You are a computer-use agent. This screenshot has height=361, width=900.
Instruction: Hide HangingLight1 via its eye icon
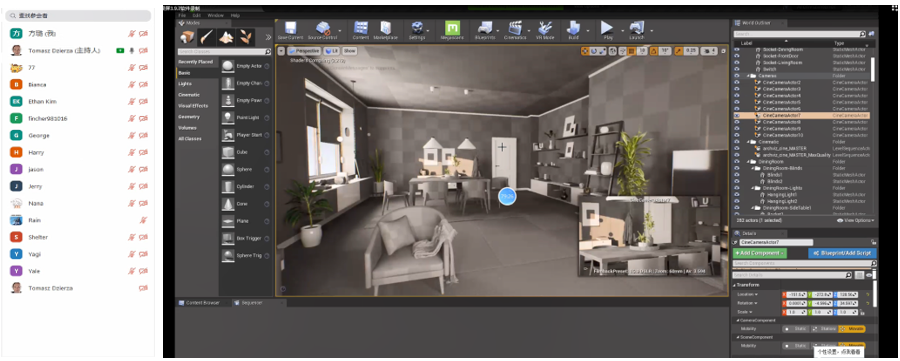tap(737, 195)
